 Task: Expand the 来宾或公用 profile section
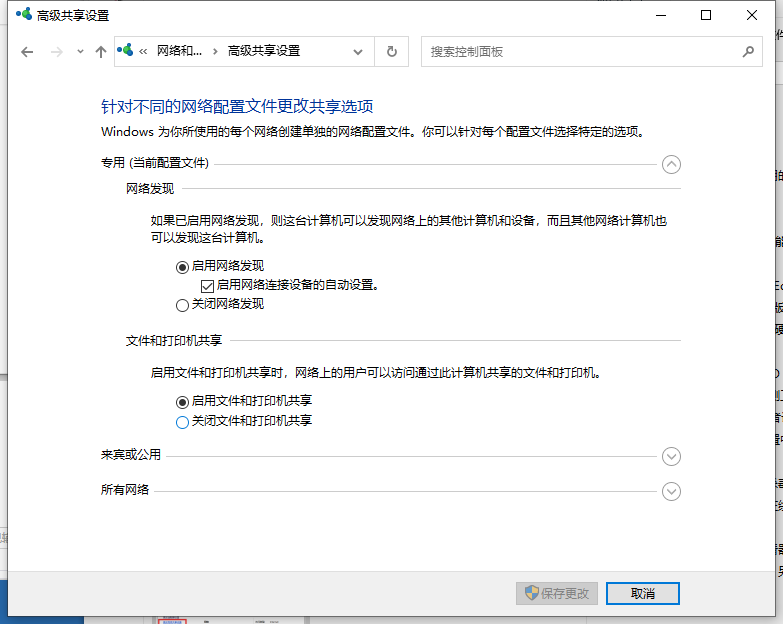(671, 456)
